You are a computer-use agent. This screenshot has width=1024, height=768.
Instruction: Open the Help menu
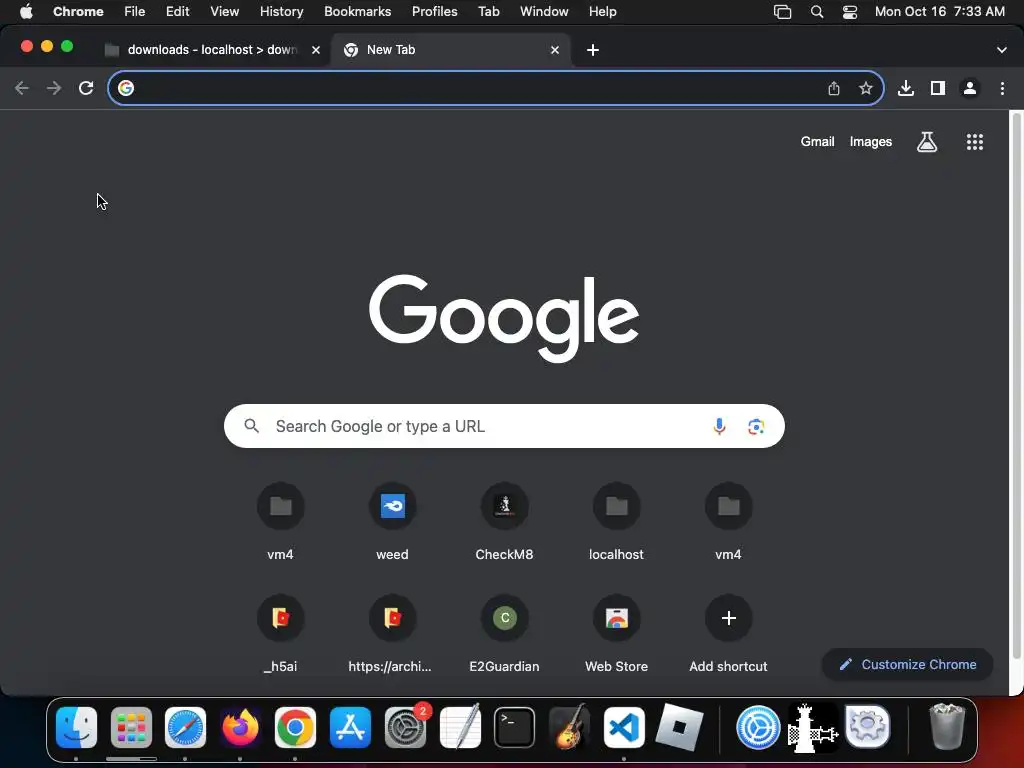coord(603,12)
